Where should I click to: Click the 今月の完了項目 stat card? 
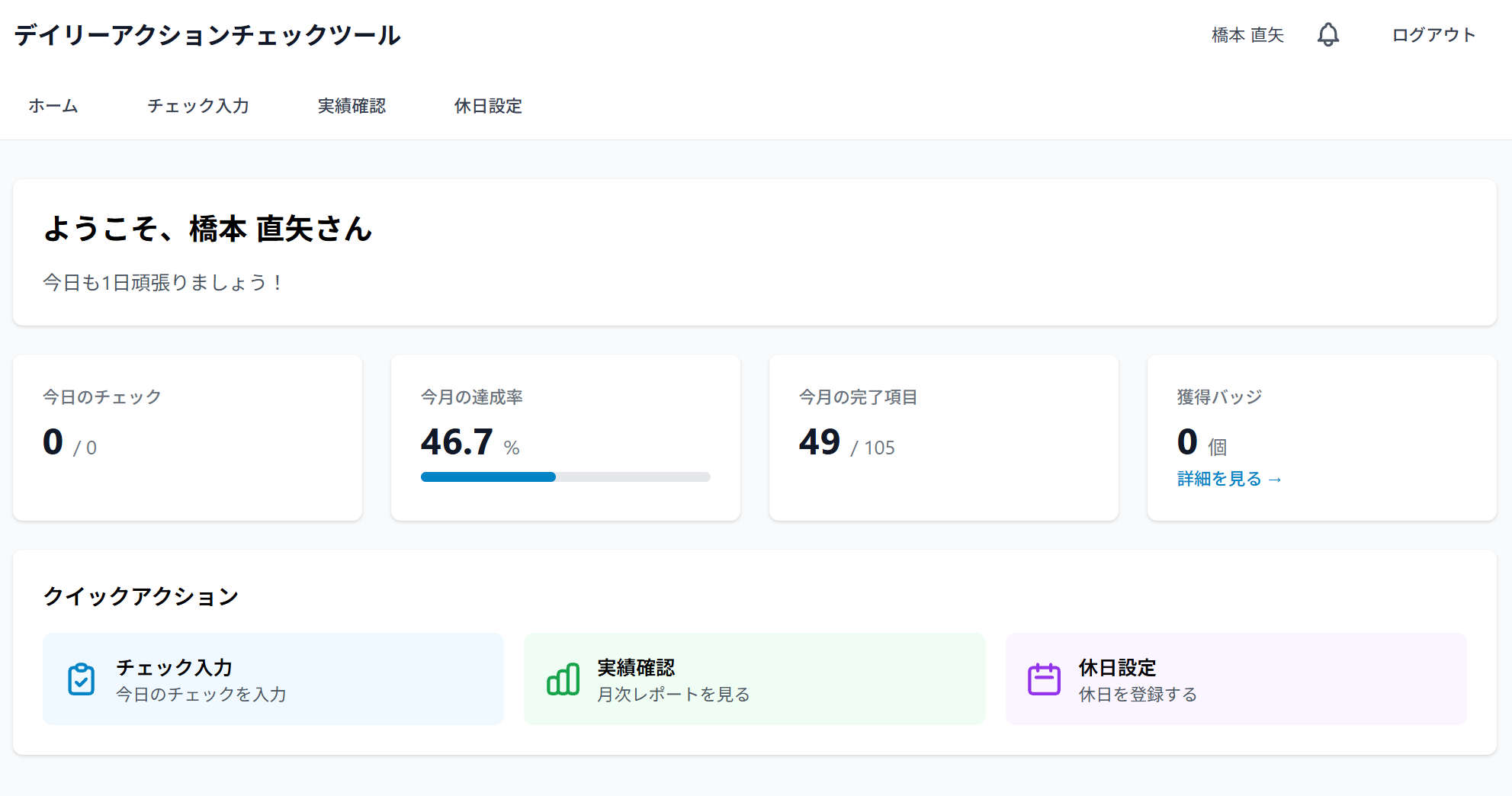(x=943, y=438)
